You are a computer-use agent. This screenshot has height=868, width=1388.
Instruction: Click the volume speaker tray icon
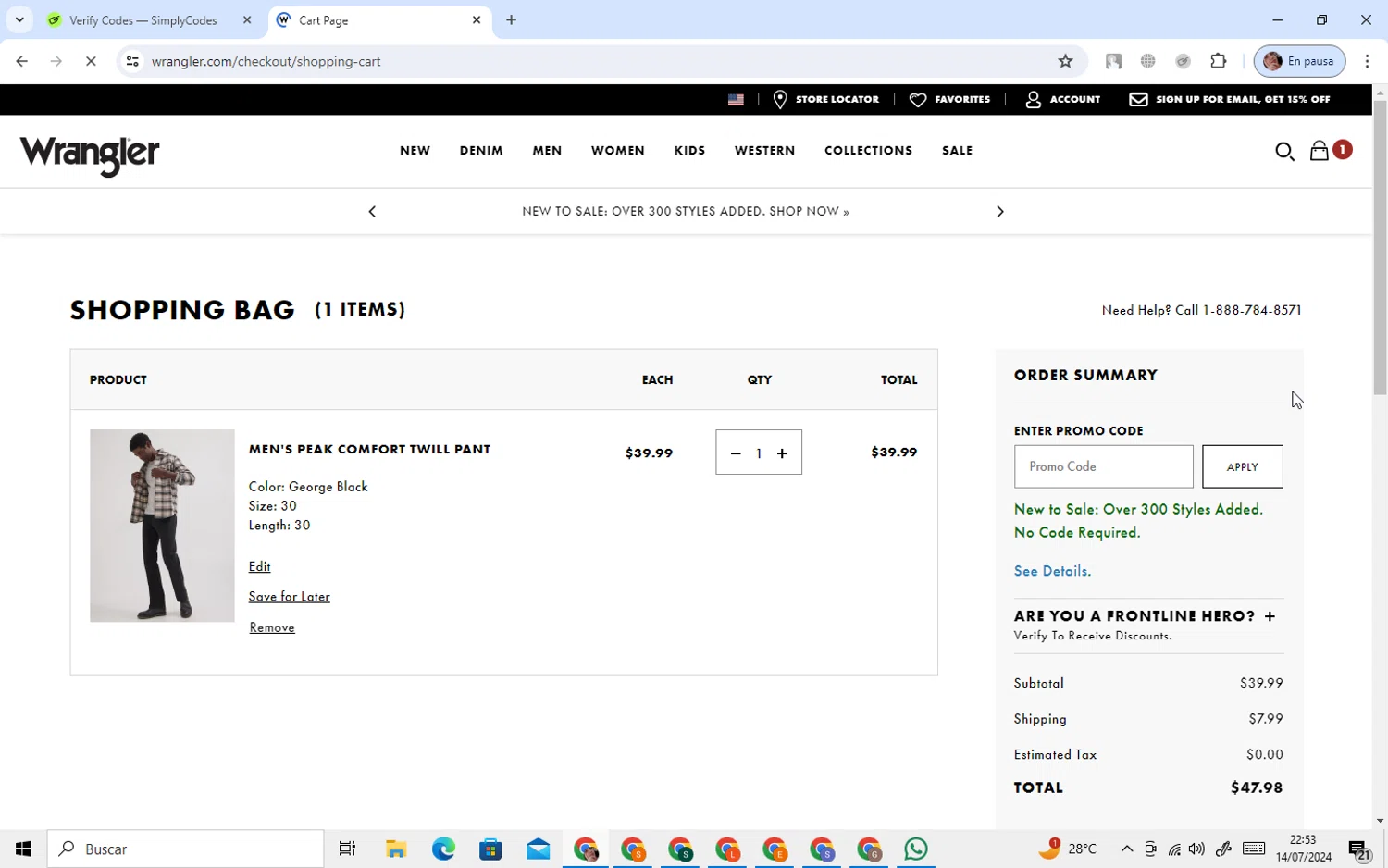1196,849
